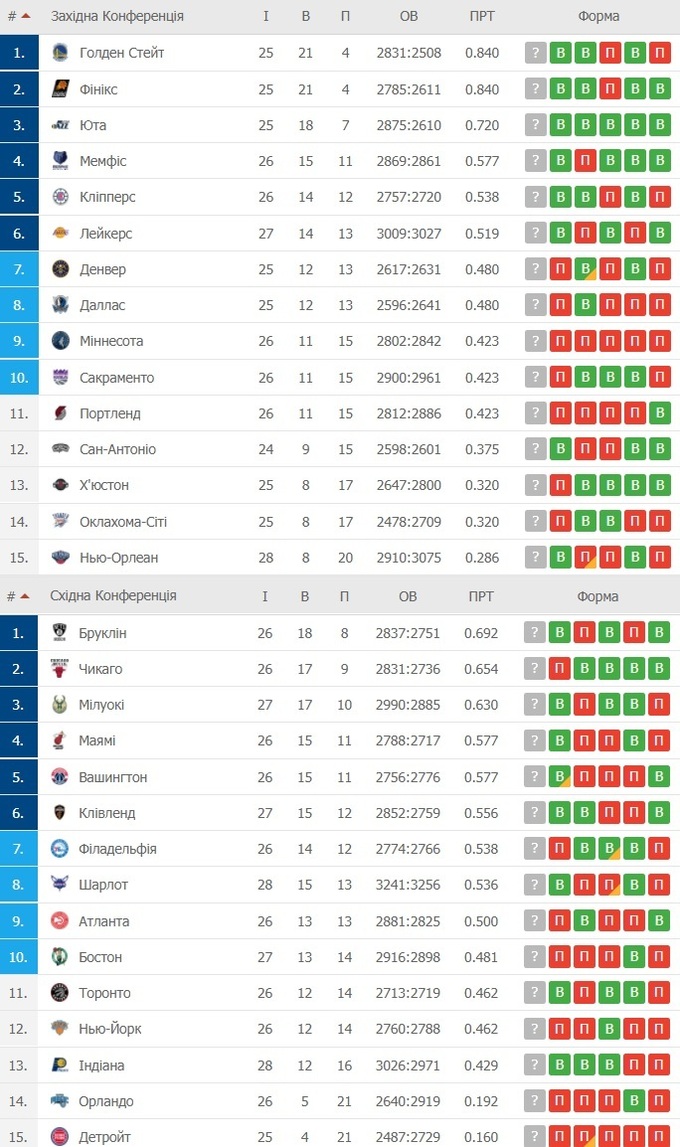680x1147 pixels.
Task: Open the Юта team link
Action: tap(93, 125)
